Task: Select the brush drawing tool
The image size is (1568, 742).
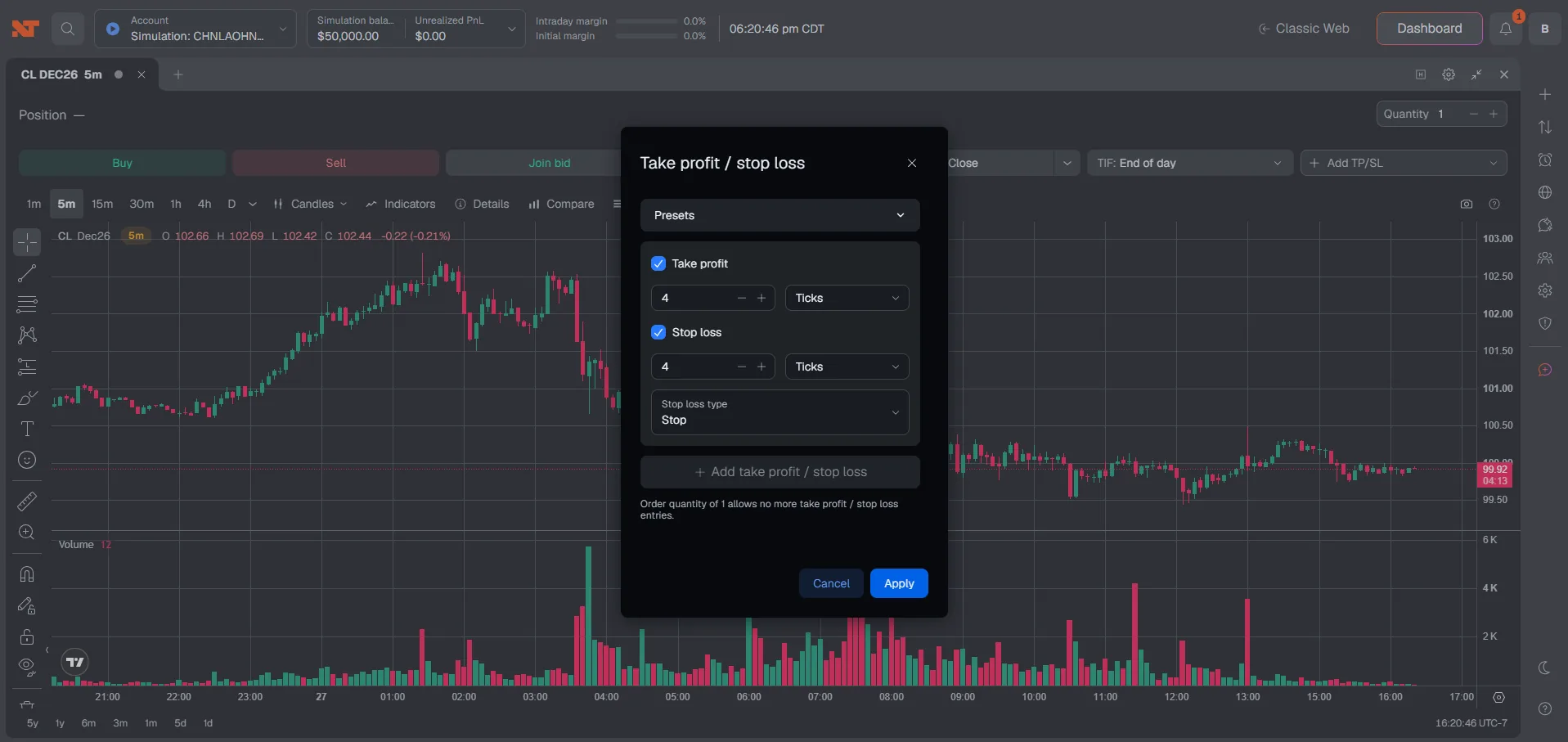Action: click(x=27, y=398)
